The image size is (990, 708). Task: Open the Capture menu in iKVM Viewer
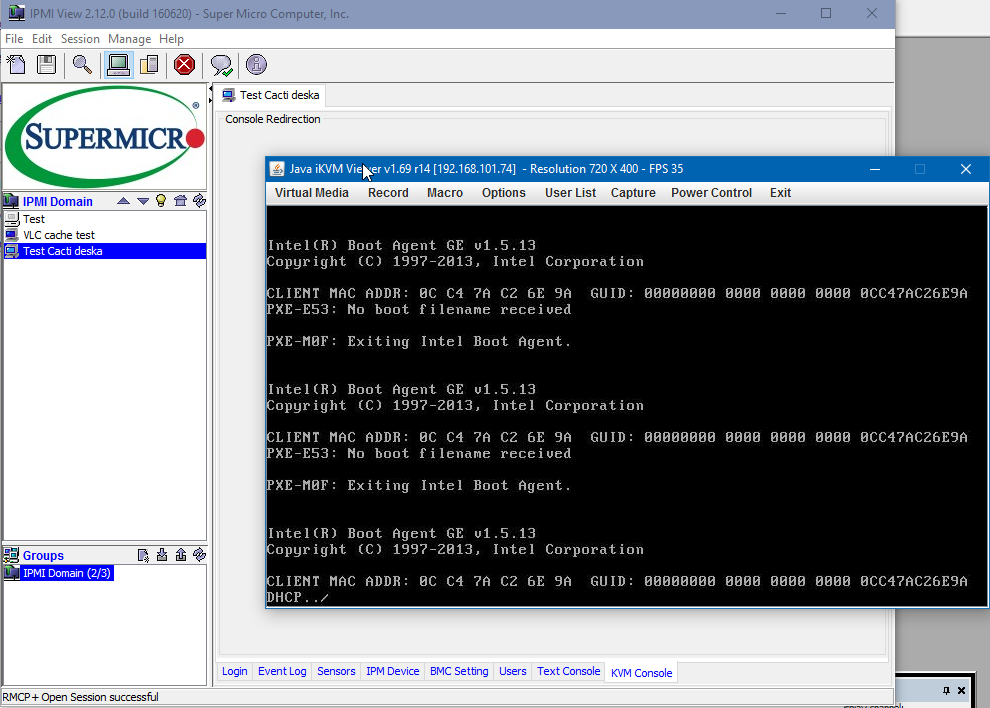pyautogui.click(x=633, y=193)
